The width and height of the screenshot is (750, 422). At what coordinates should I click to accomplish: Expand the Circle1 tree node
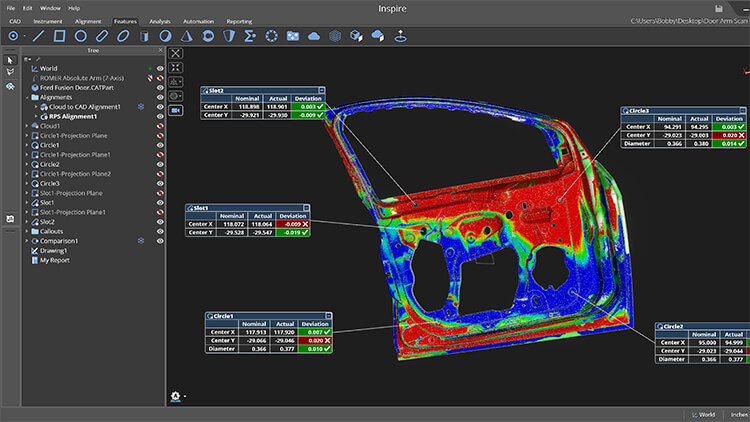tap(27, 145)
